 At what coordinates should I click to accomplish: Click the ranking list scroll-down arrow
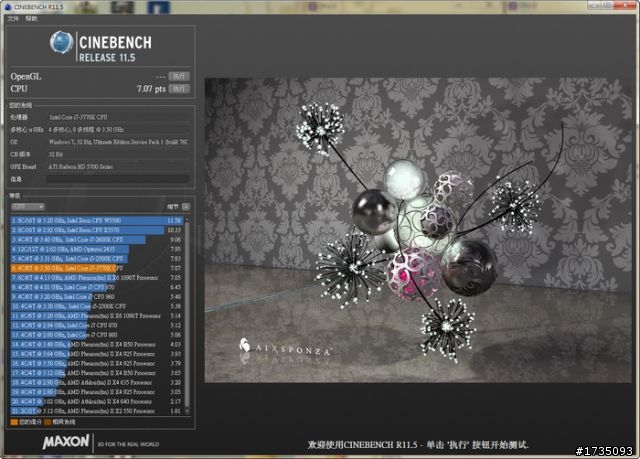coord(187,411)
